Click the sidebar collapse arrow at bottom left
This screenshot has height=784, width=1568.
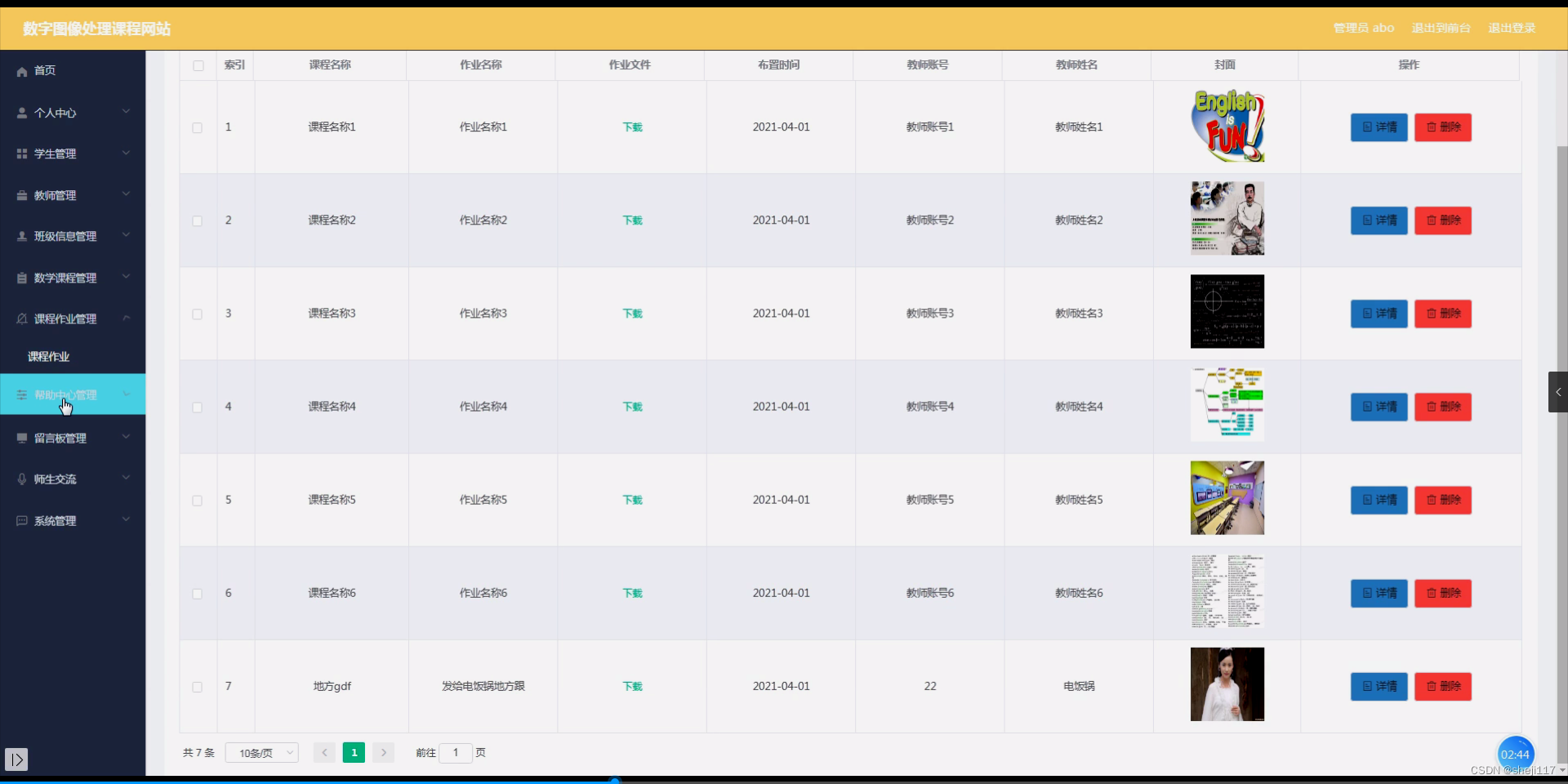(x=16, y=759)
